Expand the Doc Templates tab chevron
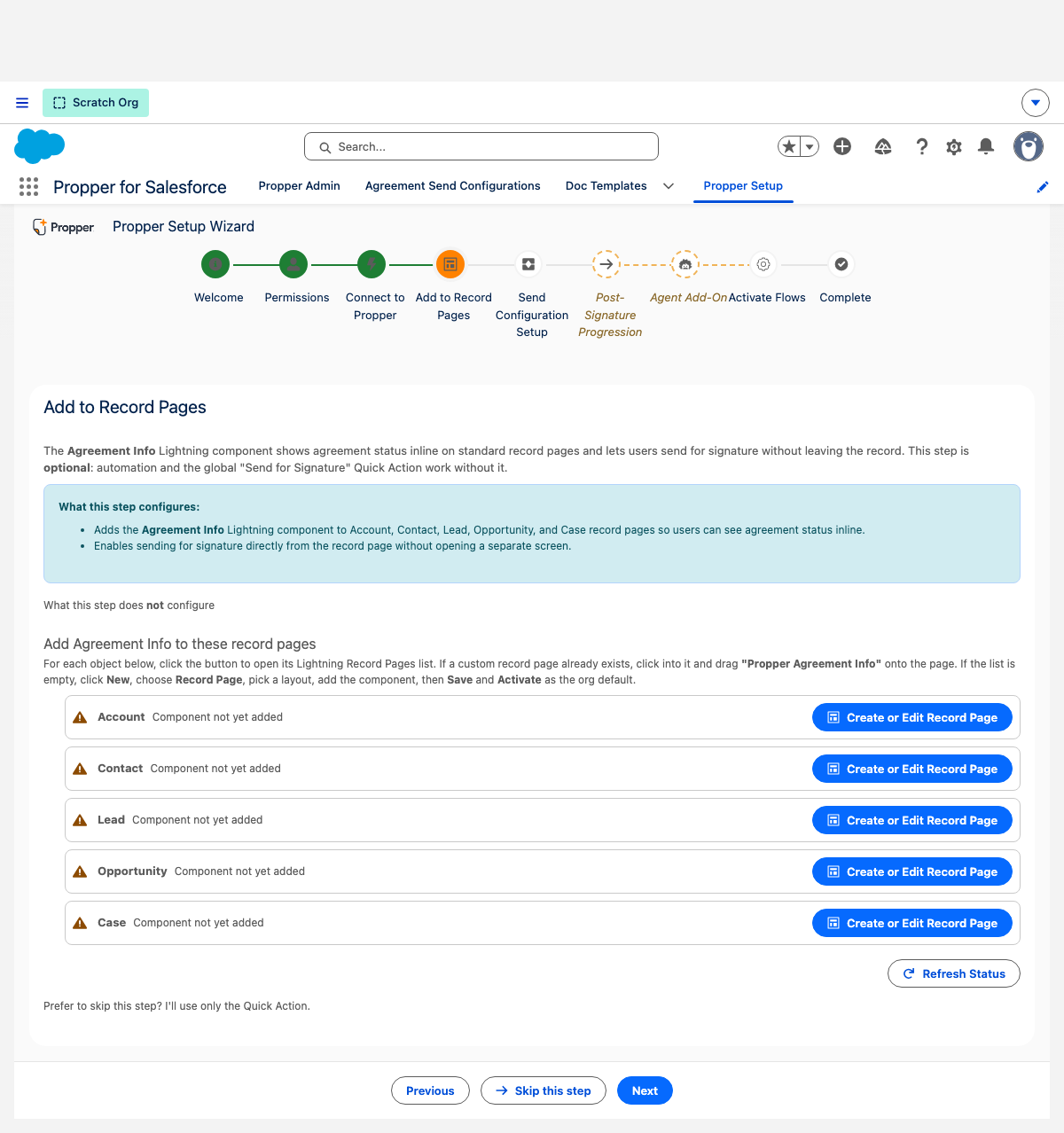 669,186
